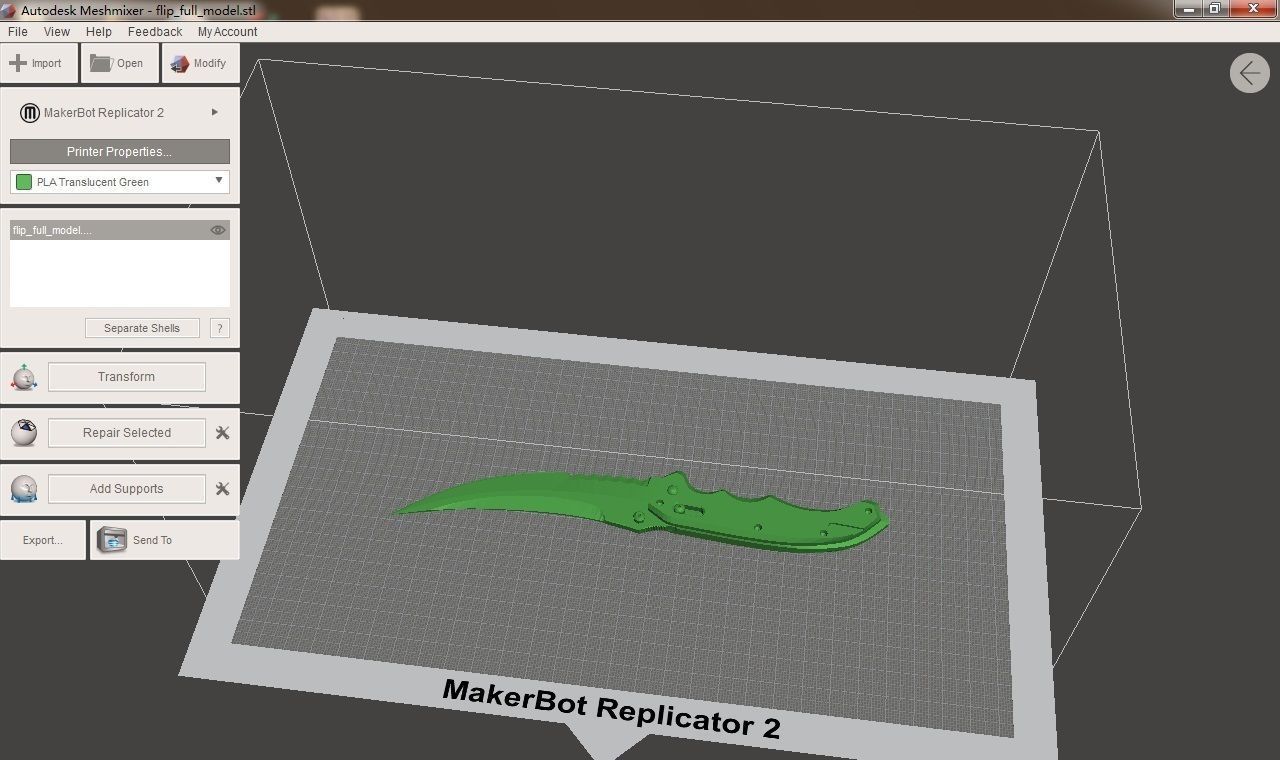Click the Export button

[x=43, y=540]
